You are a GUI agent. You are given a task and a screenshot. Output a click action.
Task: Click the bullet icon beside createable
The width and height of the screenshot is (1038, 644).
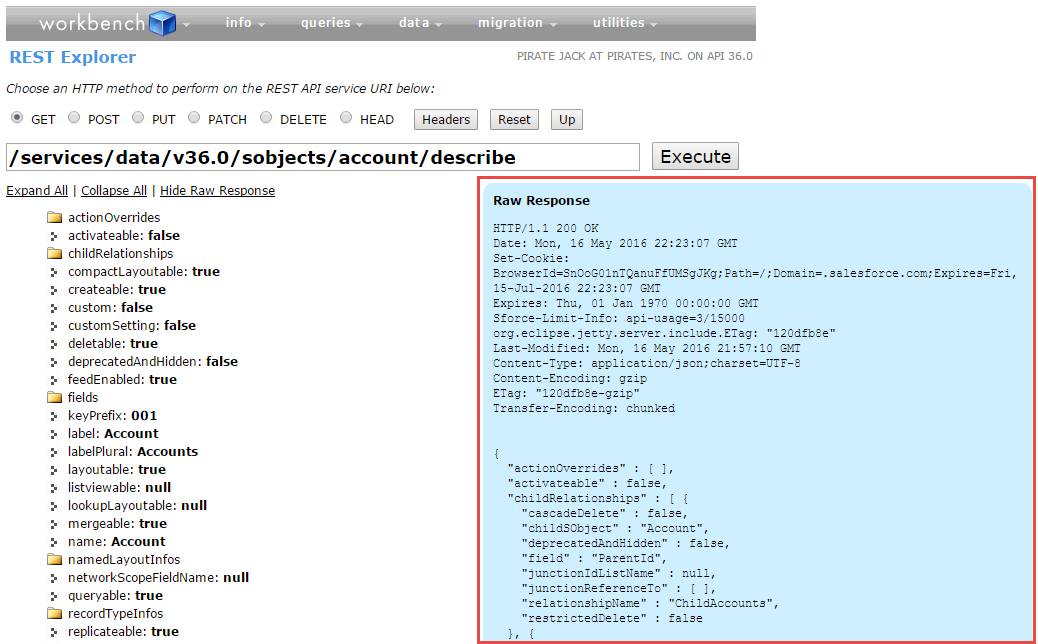tap(54, 290)
